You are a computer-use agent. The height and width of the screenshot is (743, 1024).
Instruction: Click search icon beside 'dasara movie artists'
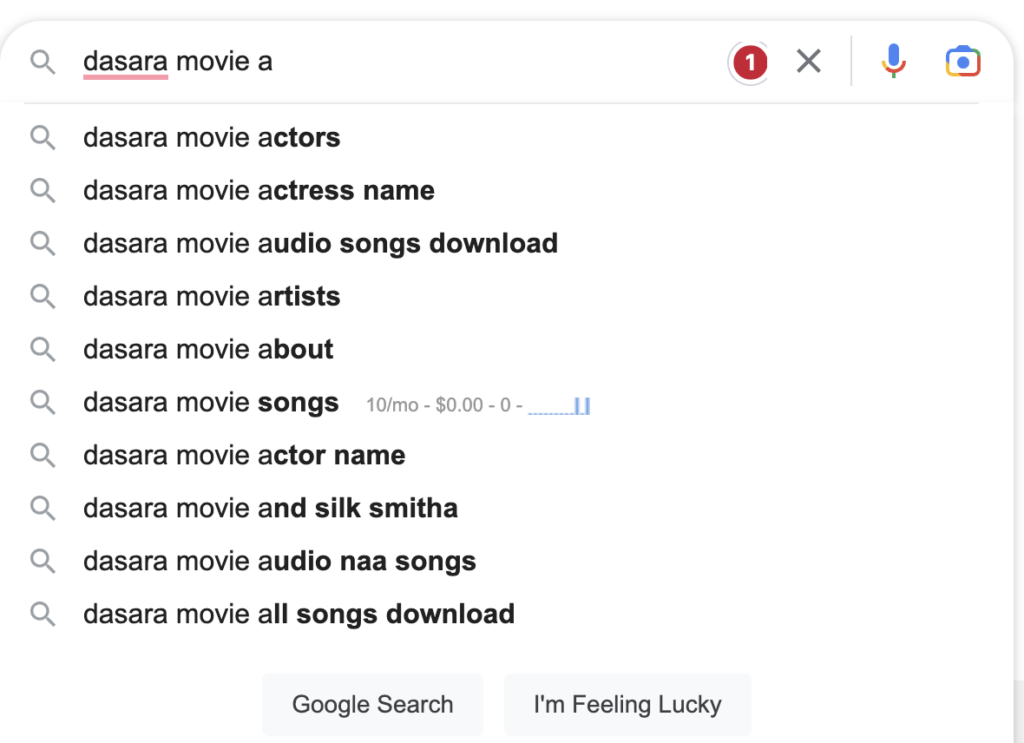[x=42, y=296]
